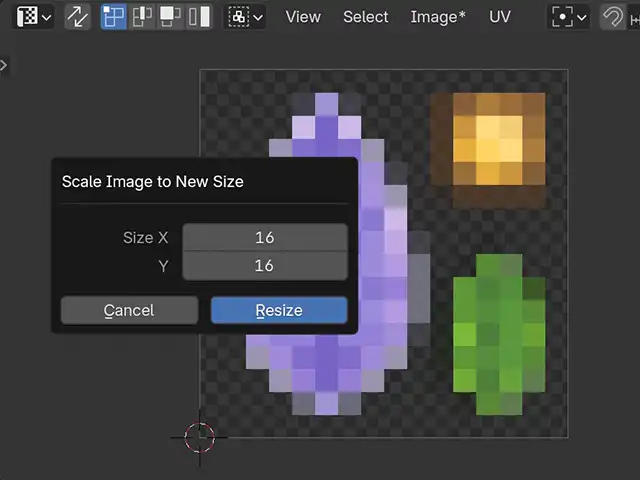Toggle snapping magnet icon
This screenshot has height=480, width=640.
coord(612,17)
